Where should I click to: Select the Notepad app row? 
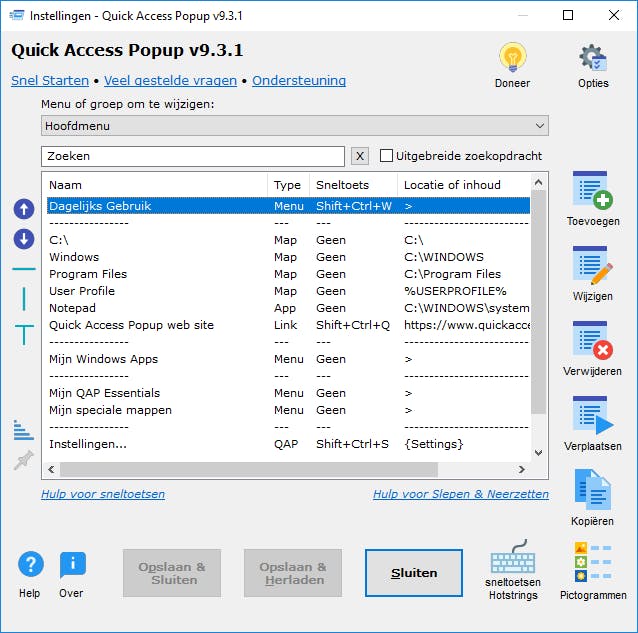click(288, 308)
